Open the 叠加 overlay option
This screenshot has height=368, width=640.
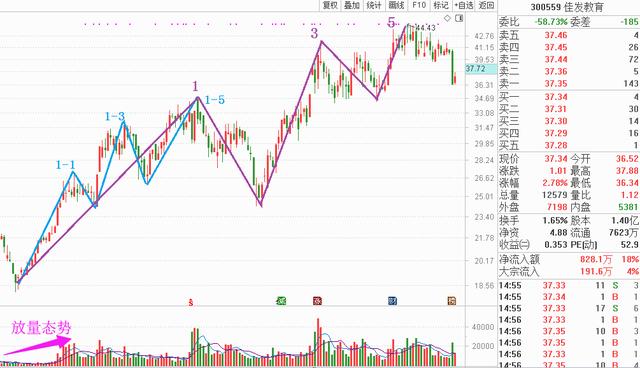pyautogui.click(x=352, y=5)
